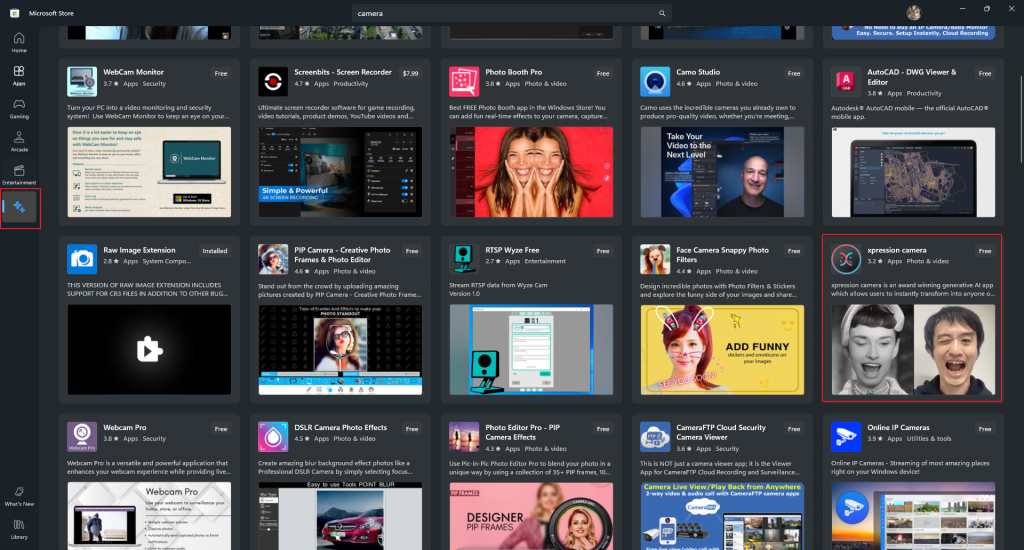Open the Entertainment section
The width and height of the screenshot is (1024, 550).
pyautogui.click(x=19, y=174)
